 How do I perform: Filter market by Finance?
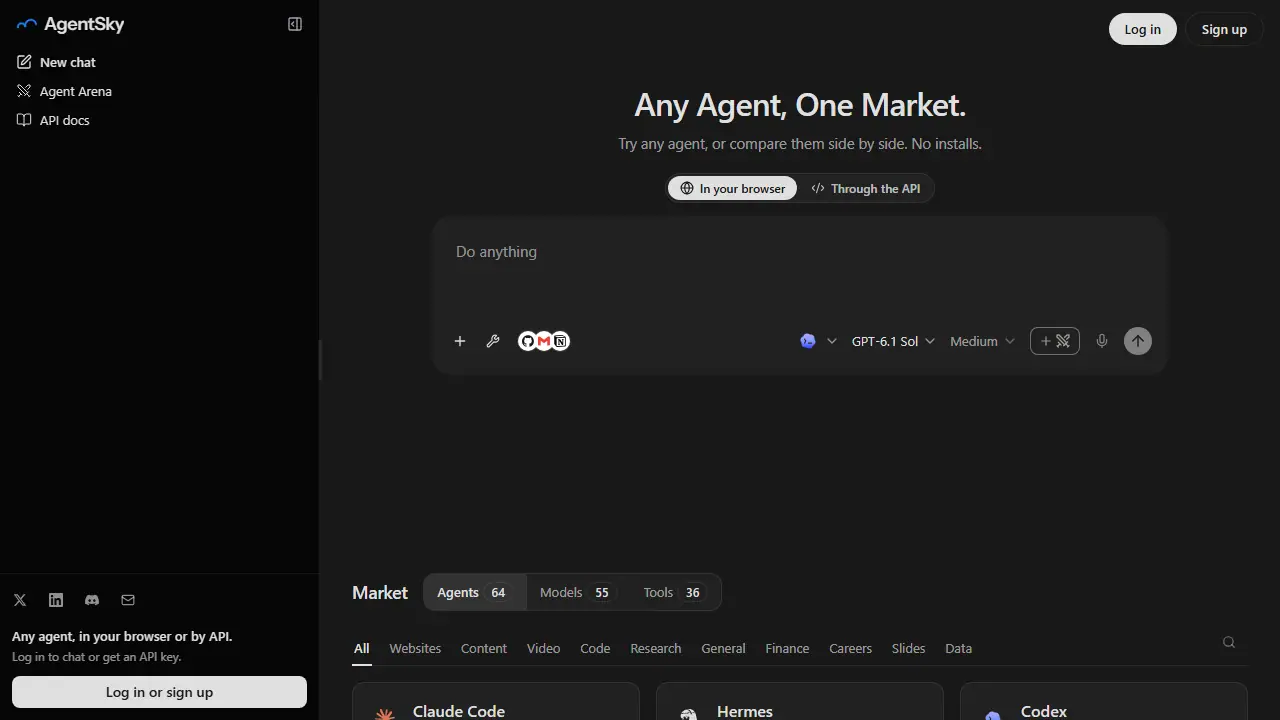[x=787, y=648]
